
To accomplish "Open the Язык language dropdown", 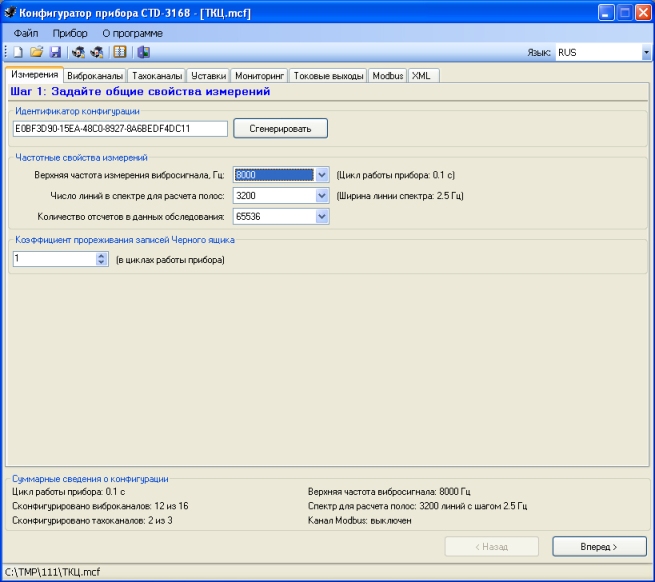I will pos(645,52).
